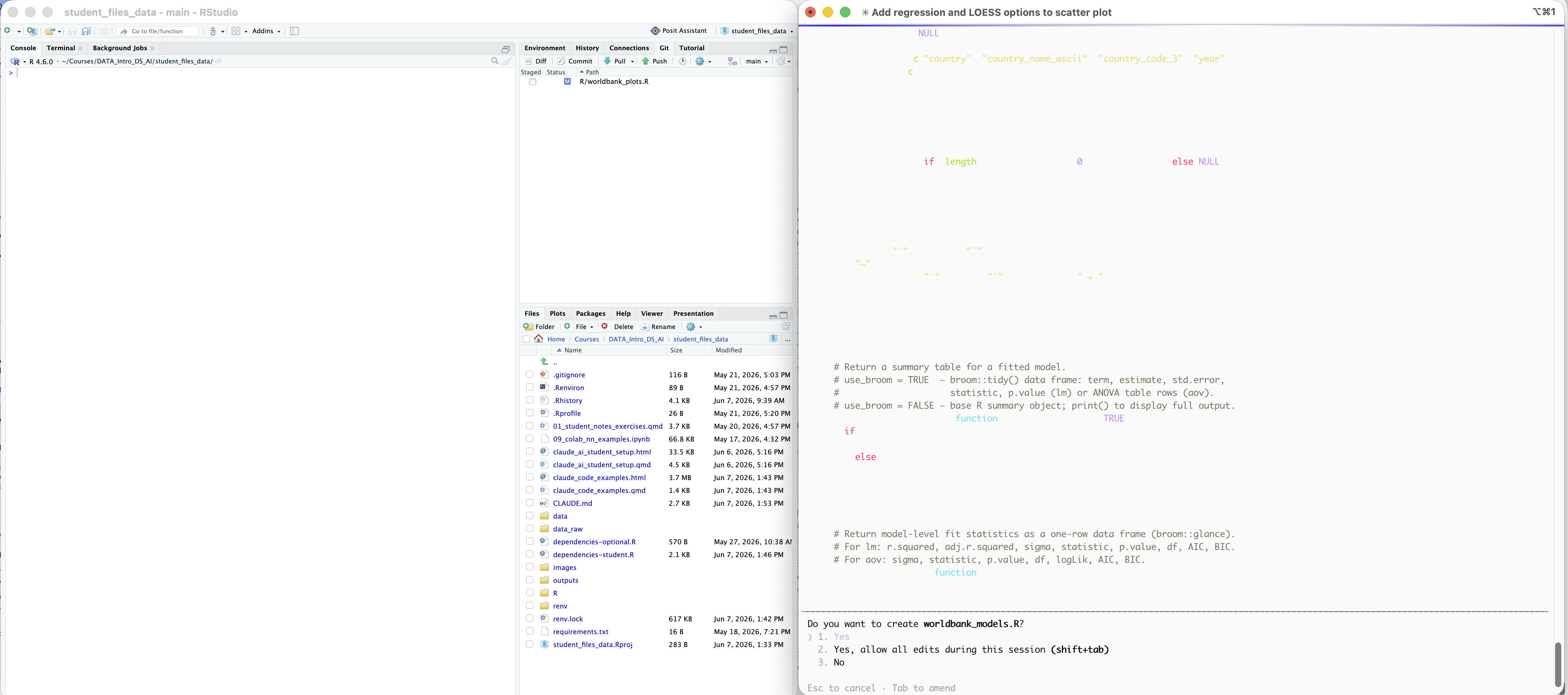
Task: Open the recent files dropdown arrow
Action: pos(60,32)
